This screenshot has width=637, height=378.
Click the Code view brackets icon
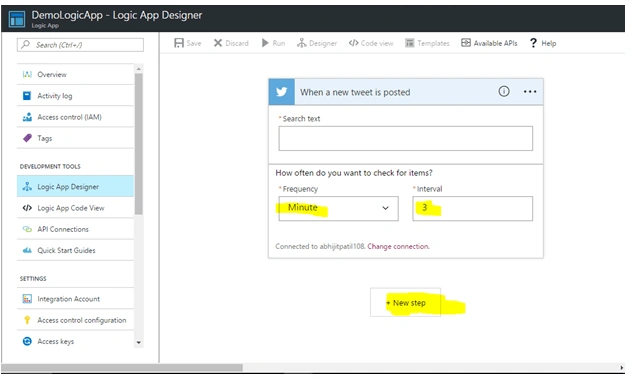(x=353, y=43)
